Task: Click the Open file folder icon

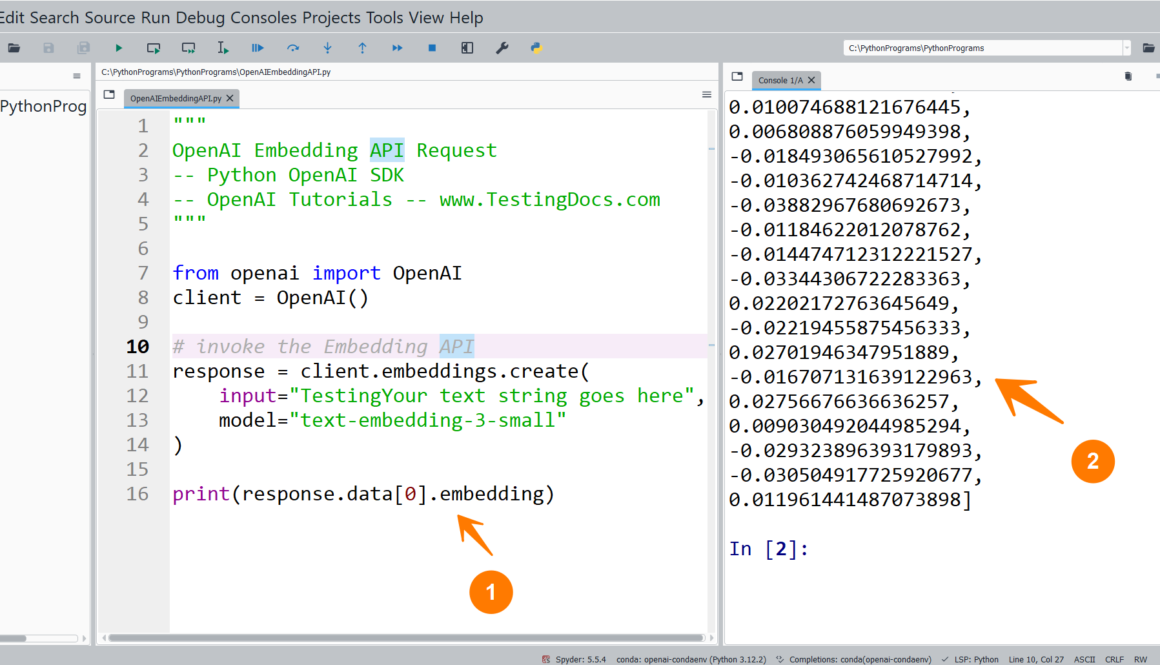Action: pyautogui.click(x=14, y=48)
